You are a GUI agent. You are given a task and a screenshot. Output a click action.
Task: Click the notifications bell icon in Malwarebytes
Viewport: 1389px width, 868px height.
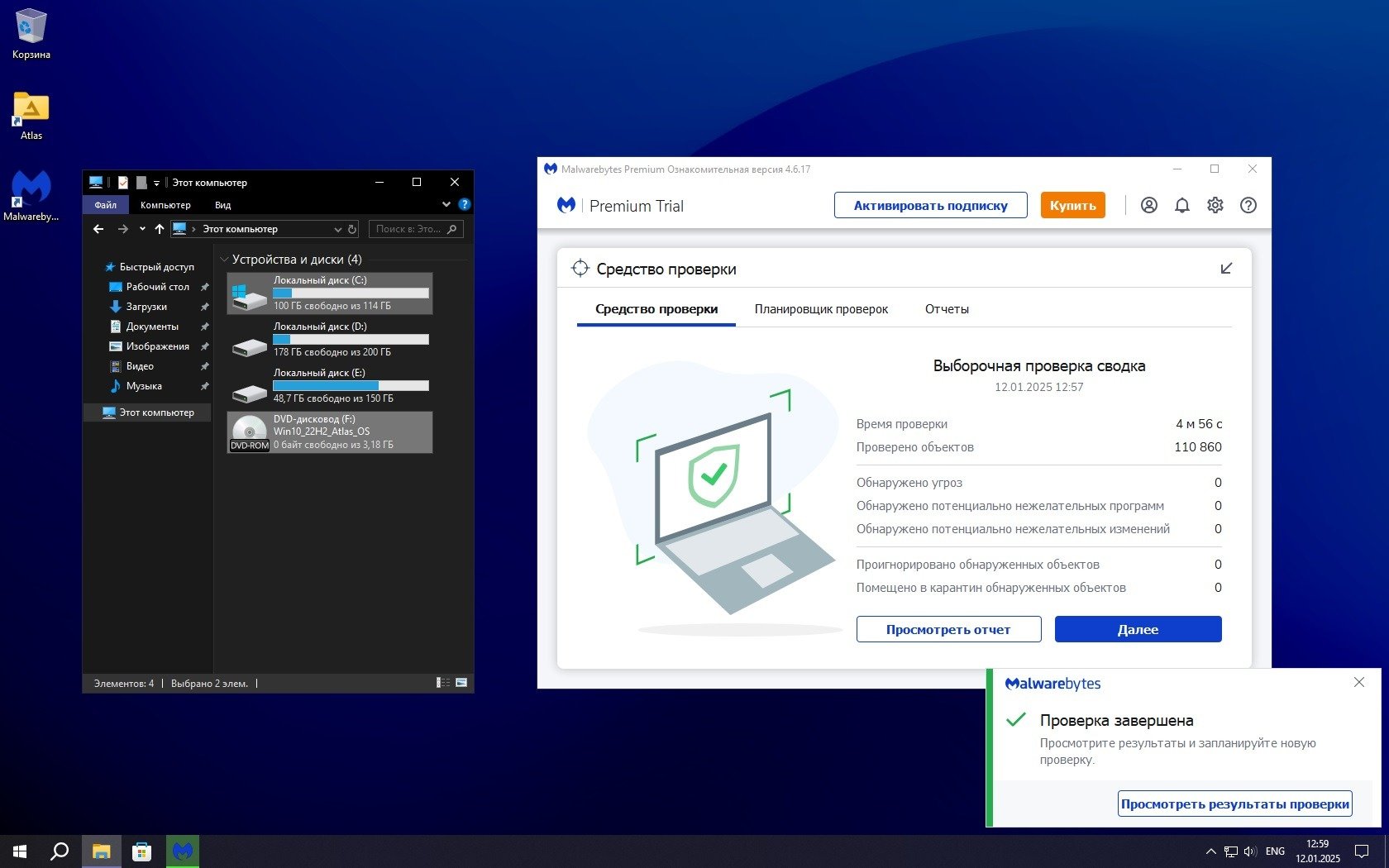tap(1181, 206)
